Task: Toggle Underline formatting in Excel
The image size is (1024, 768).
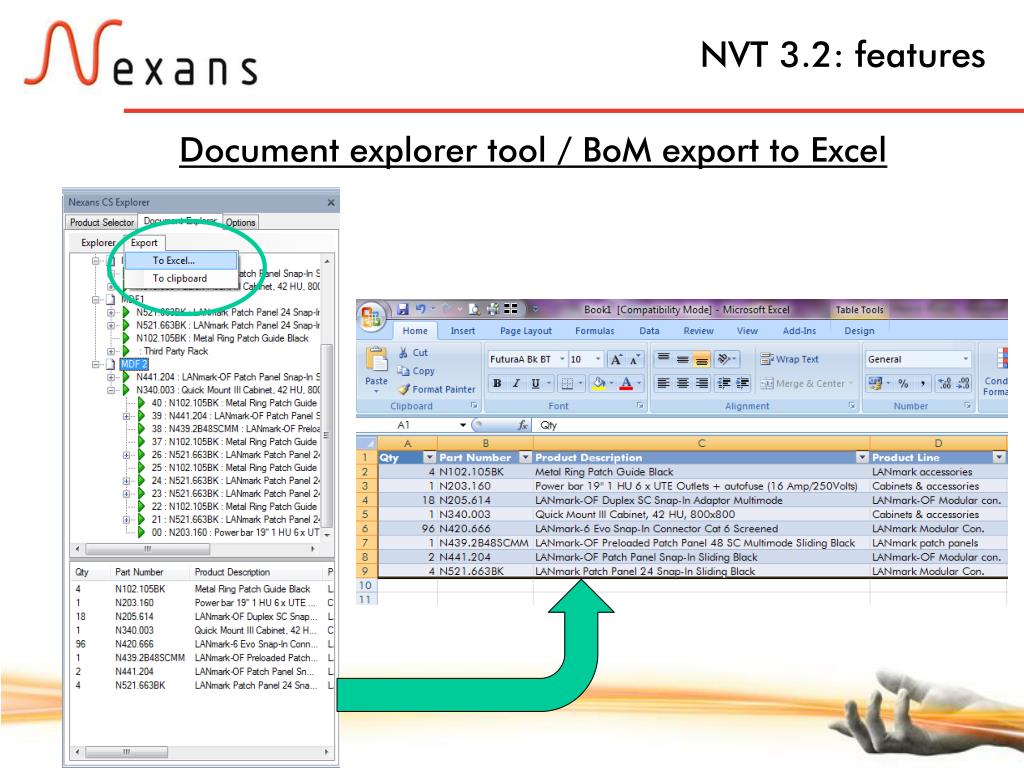Action: pyautogui.click(x=536, y=383)
